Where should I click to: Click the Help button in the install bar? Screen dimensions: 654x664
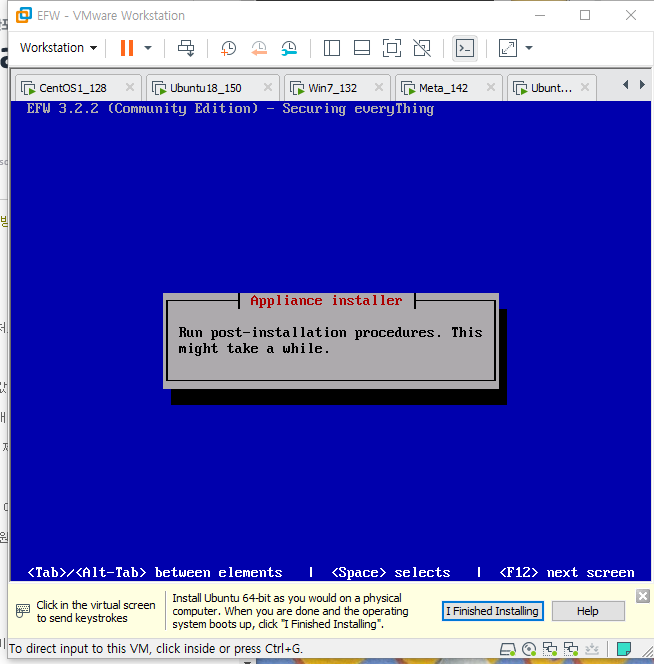click(588, 611)
